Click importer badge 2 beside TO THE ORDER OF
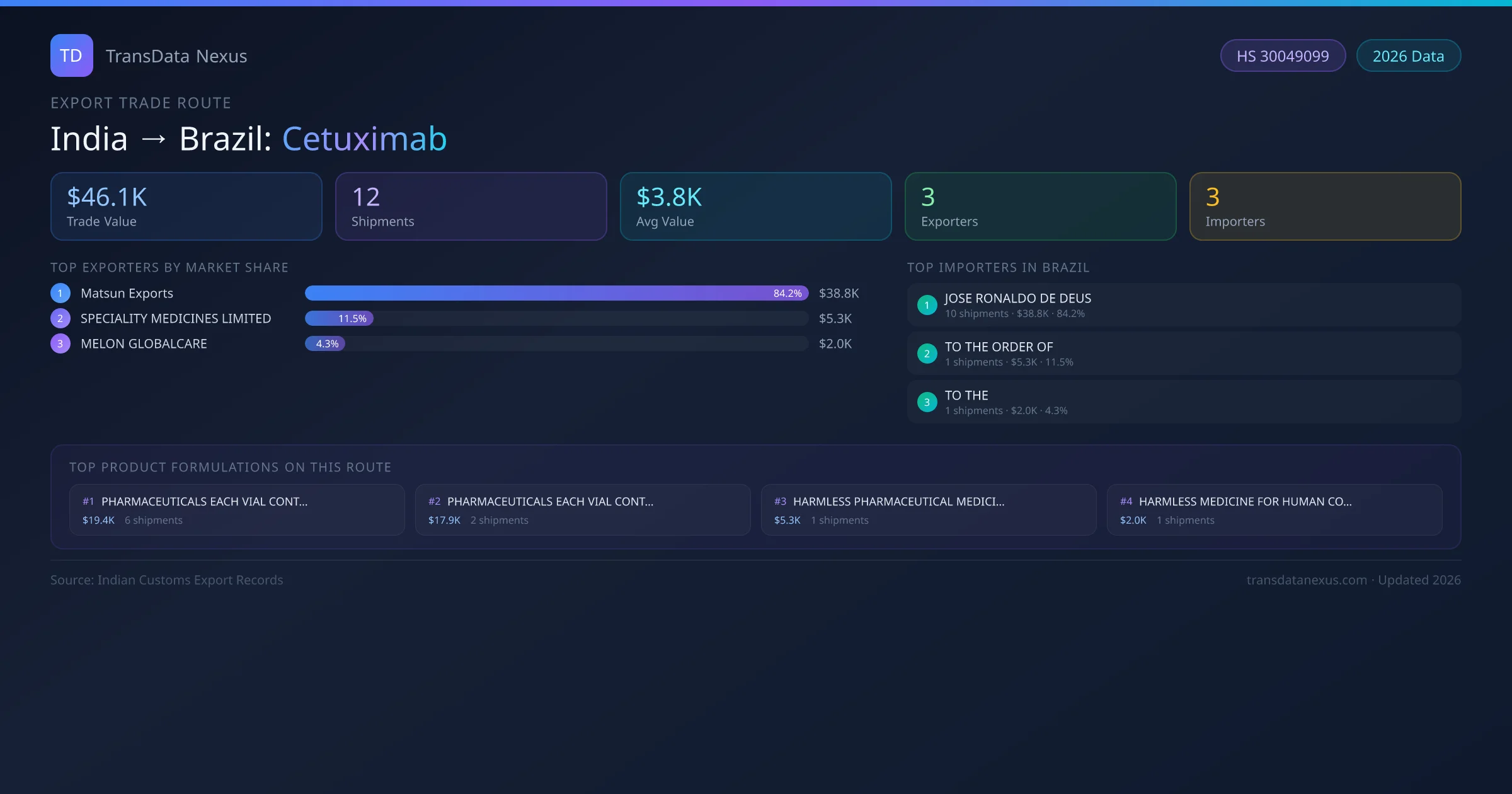 click(927, 354)
